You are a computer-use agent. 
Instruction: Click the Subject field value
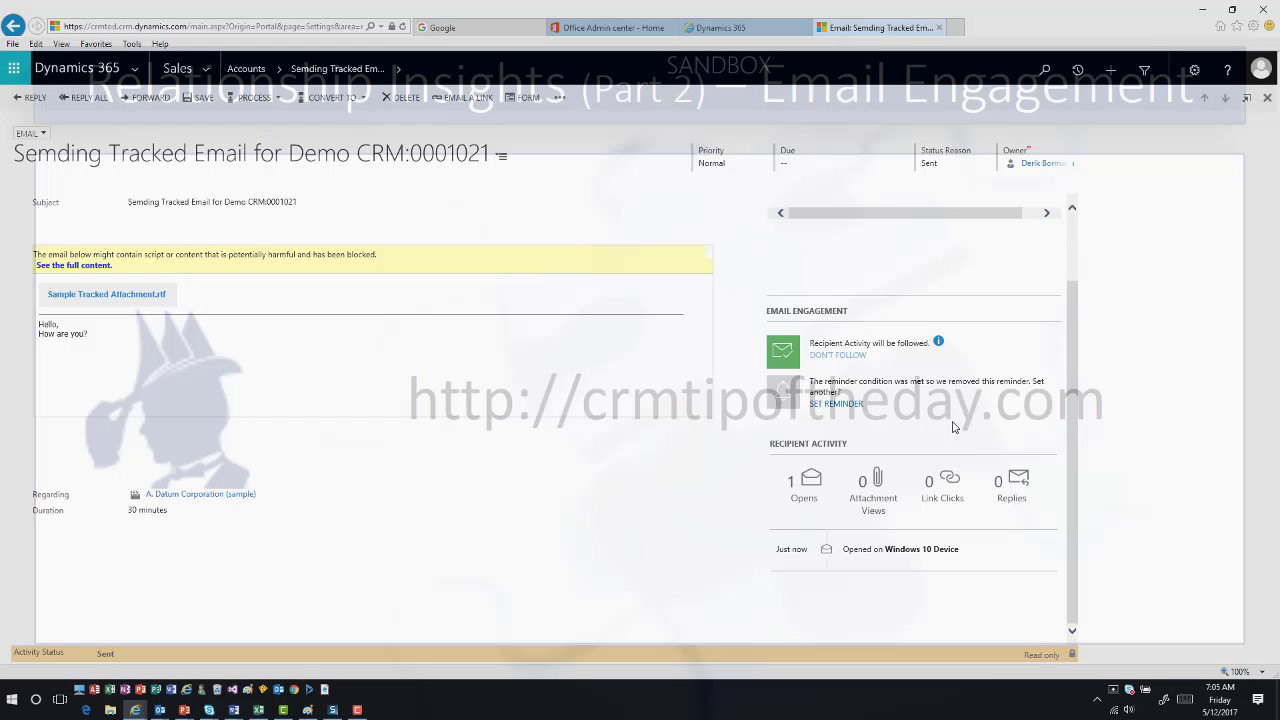[212, 202]
